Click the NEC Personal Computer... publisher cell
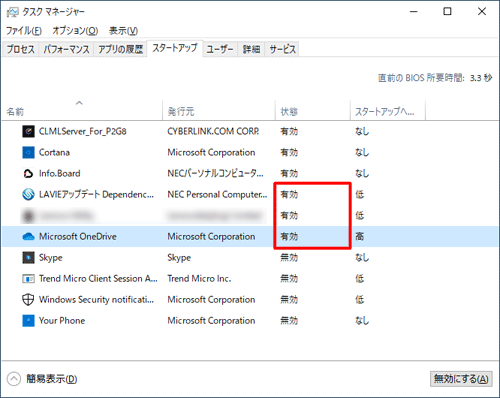 coord(217,194)
